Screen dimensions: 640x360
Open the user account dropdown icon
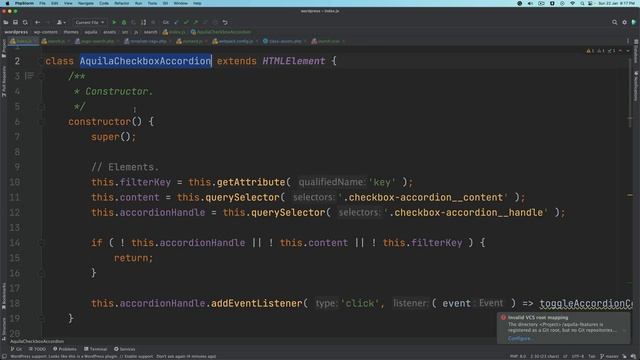click(61, 22)
